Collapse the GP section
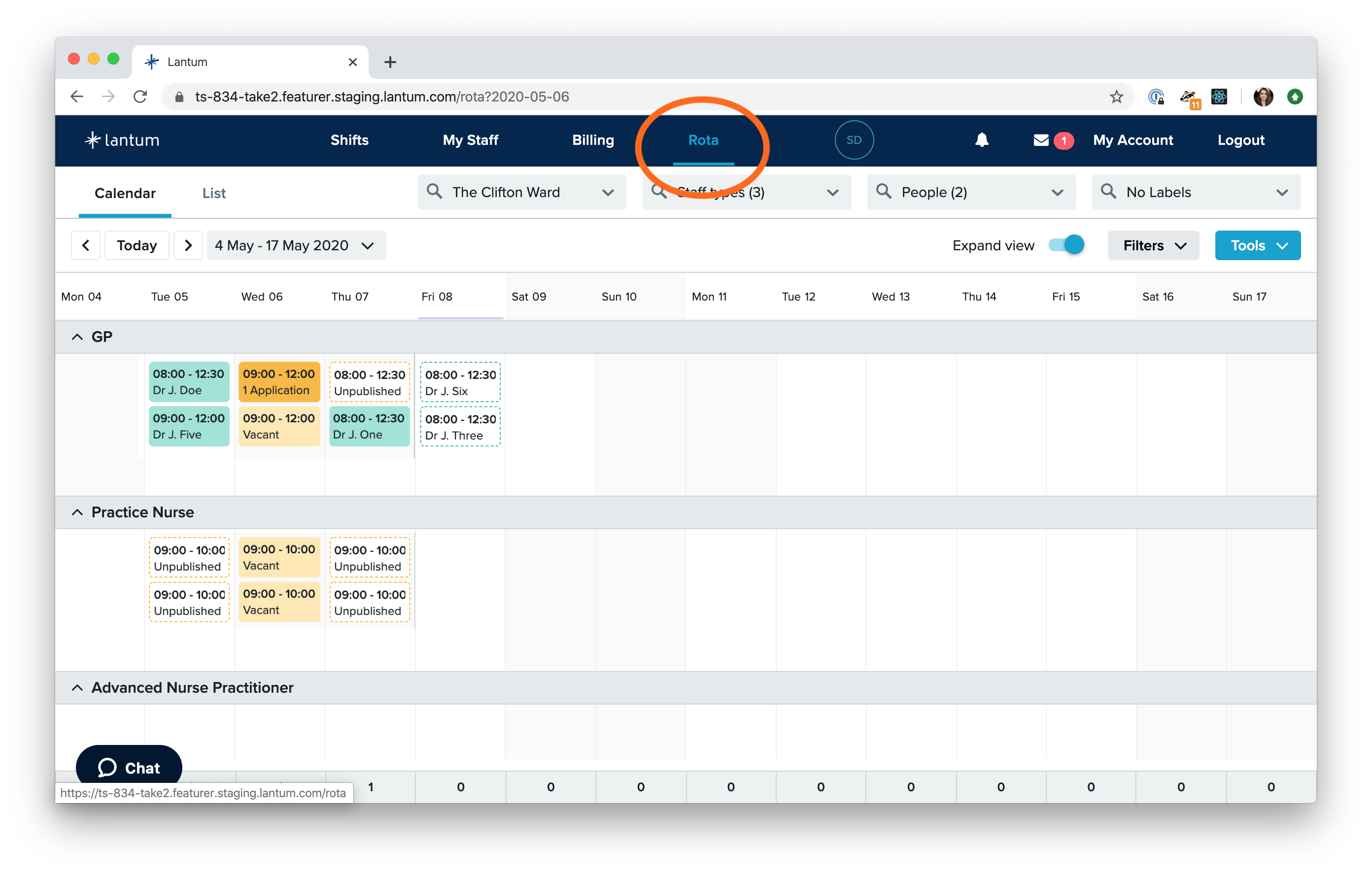This screenshot has width=1372, height=876. [x=77, y=337]
